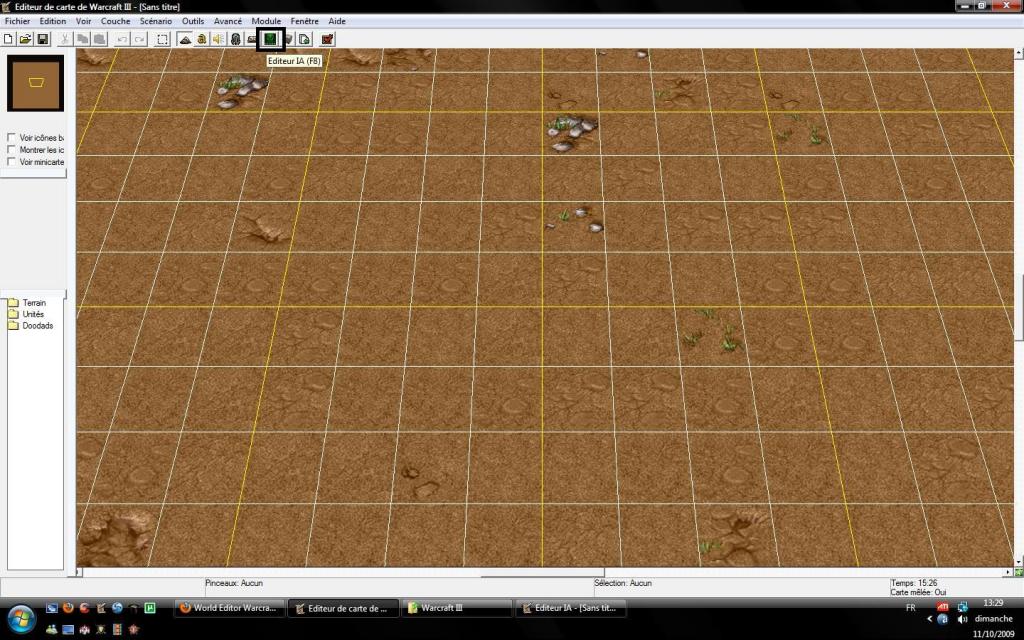This screenshot has height=640, width=1024.
Task: Click the FR language indicator
Action: point(910,608)
